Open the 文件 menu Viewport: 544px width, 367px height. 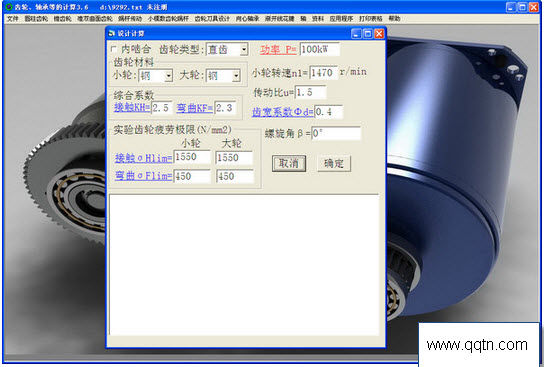click(x=12, y=19)
